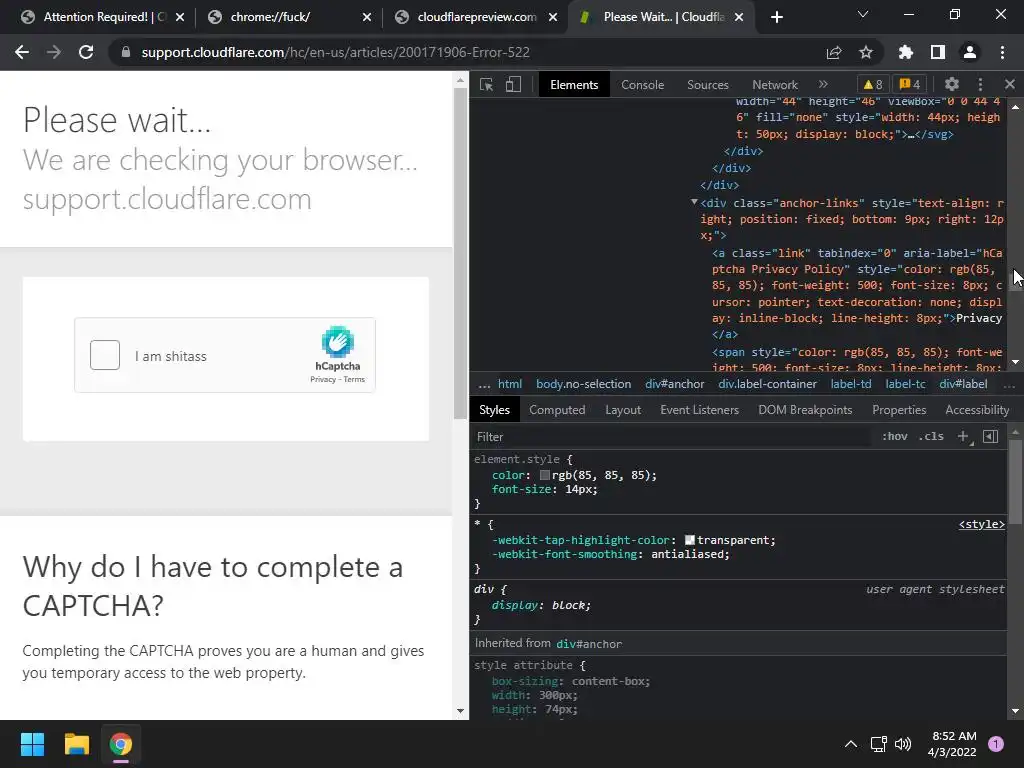The height and width of the screenshot is (768, 1024).
Task: Open the <style> source link
Action: (x=982, y=524)
